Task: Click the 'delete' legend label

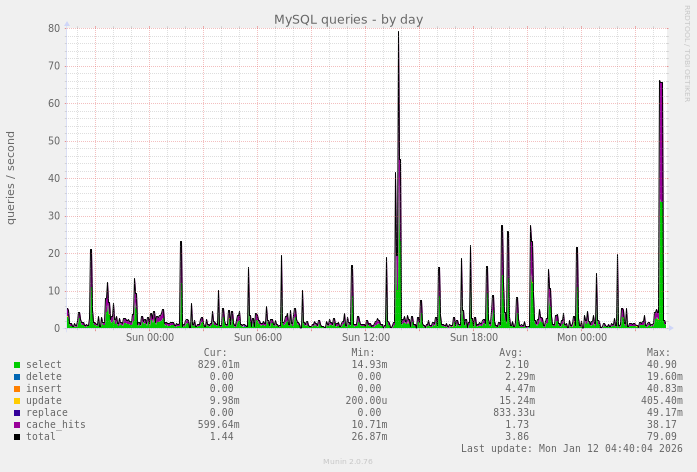Action: click(44, 376)
